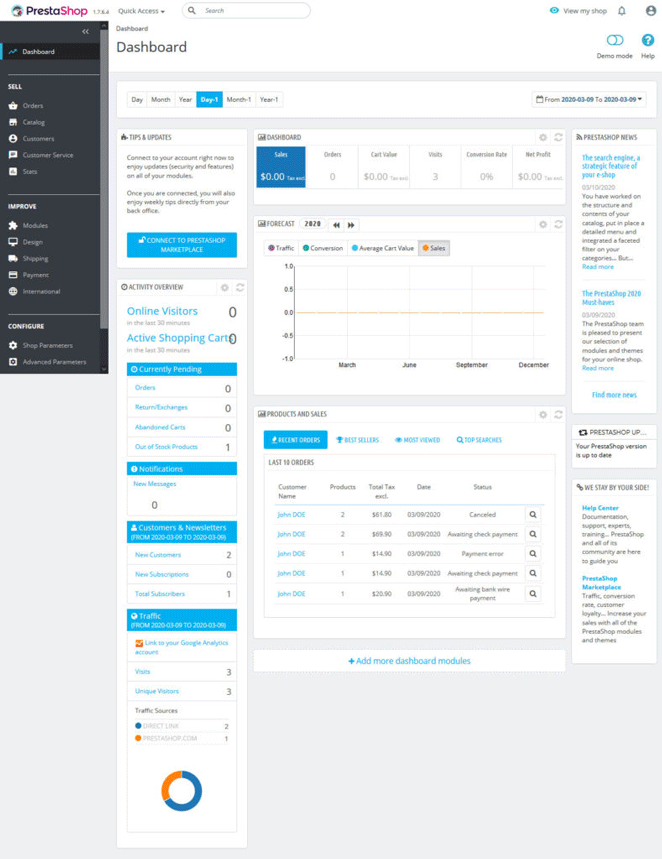View details of $69.90 order
This screenshot has height=859, width=662.
click(533, 534)
